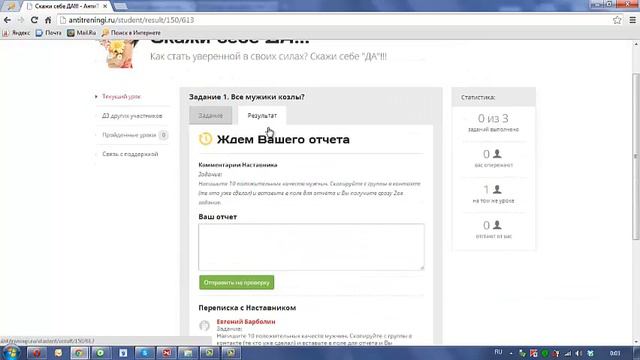Viewport: 640px width, 360px height.
Task: Click the 'Задание 1. Все мужики козлы?' heading
Action: tap(247, 97)
